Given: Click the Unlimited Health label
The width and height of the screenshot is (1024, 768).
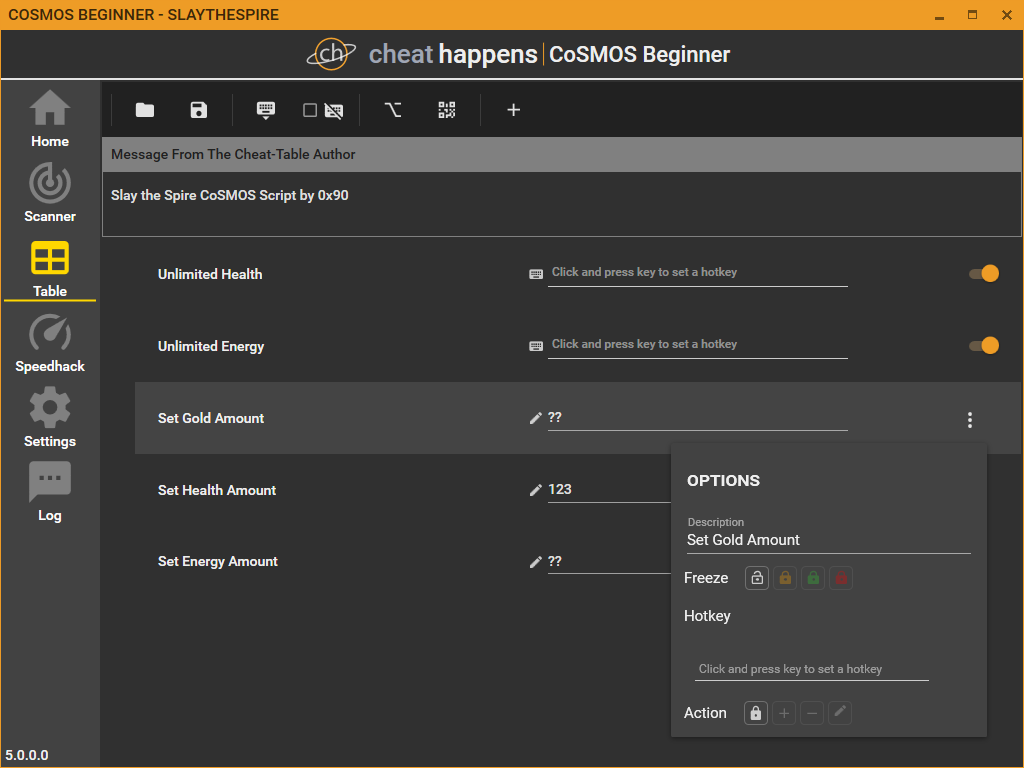Looking at the screenshot, I should pos(210,274).
